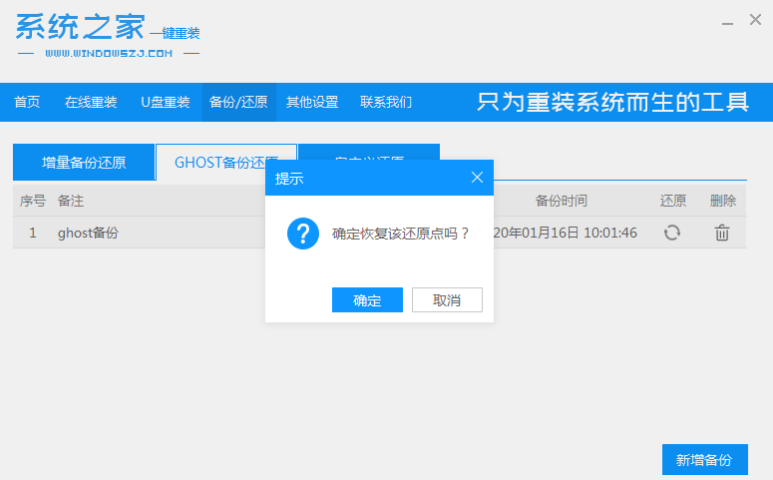Click the backup time 10:01:46 cell
The width and height of the screenshot is (773, 480).
coord(565,233)
